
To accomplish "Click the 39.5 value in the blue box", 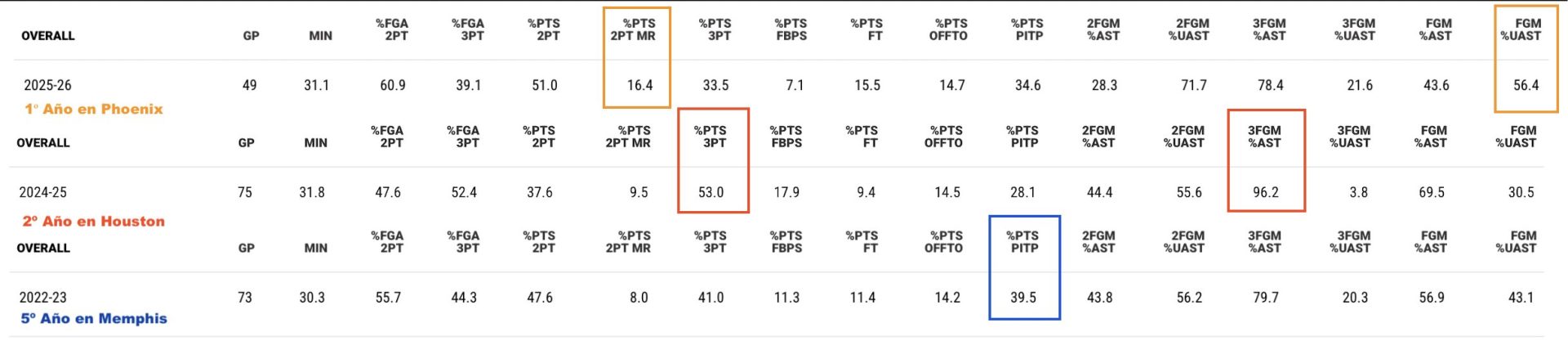I will click(1023, 298).
